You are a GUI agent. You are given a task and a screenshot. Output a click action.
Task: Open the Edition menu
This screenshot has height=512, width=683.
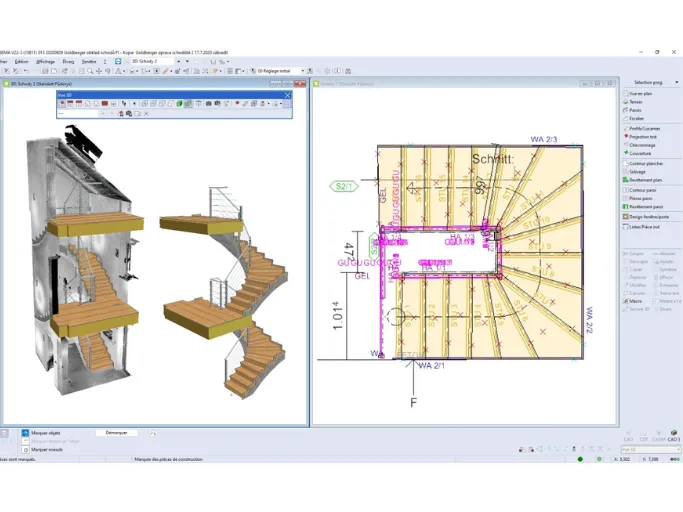click(x=21, y=62)
